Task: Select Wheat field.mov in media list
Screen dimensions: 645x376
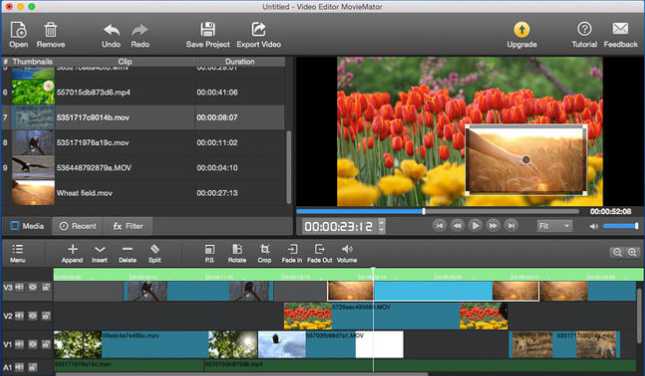Action: pyautogui.click(x=143, y=193)
